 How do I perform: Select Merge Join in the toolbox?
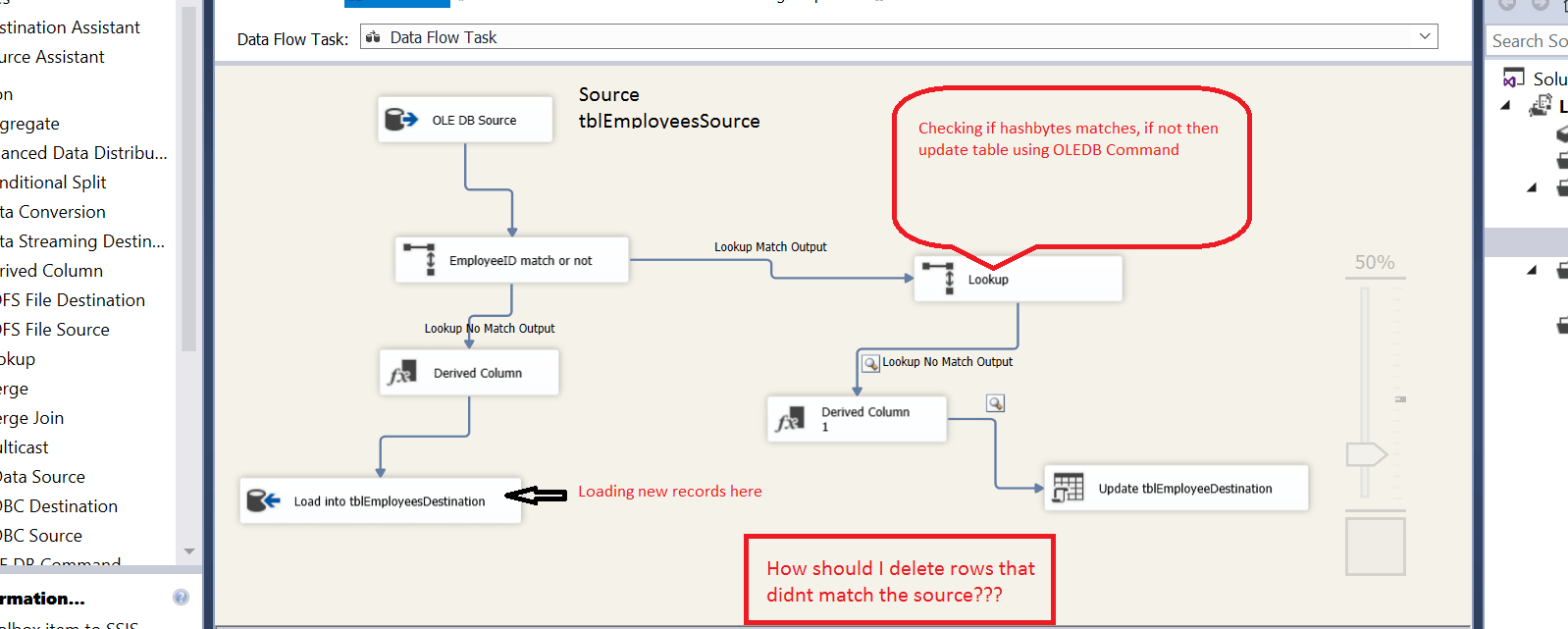coord(31,418)
